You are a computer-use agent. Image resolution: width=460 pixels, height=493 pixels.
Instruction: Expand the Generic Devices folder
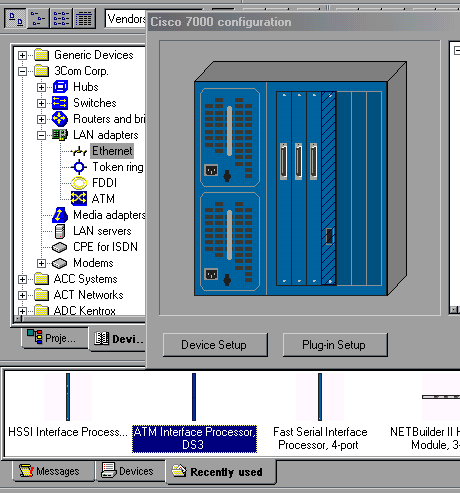(22, 55)
